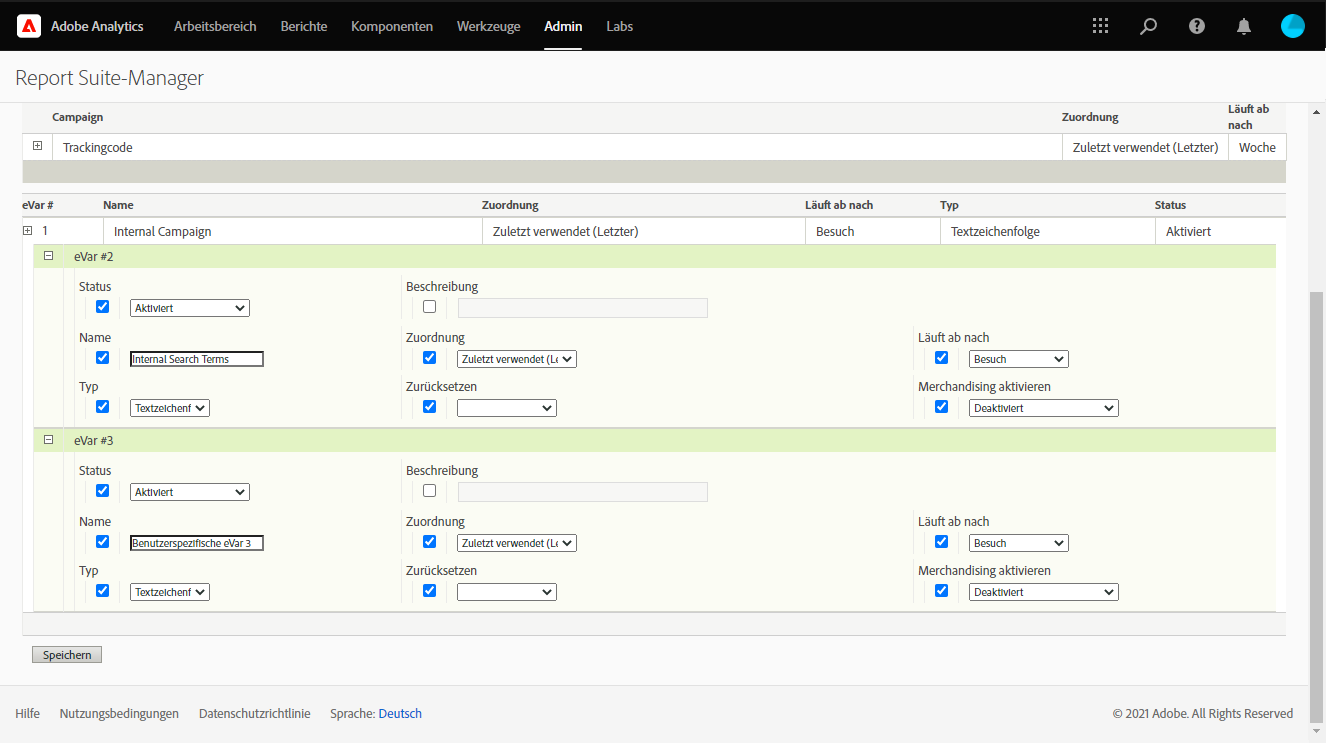Viewport: 1326px width, 743px height.
Task: Open the help question mark icon
Action: (x=1196, y=26)
